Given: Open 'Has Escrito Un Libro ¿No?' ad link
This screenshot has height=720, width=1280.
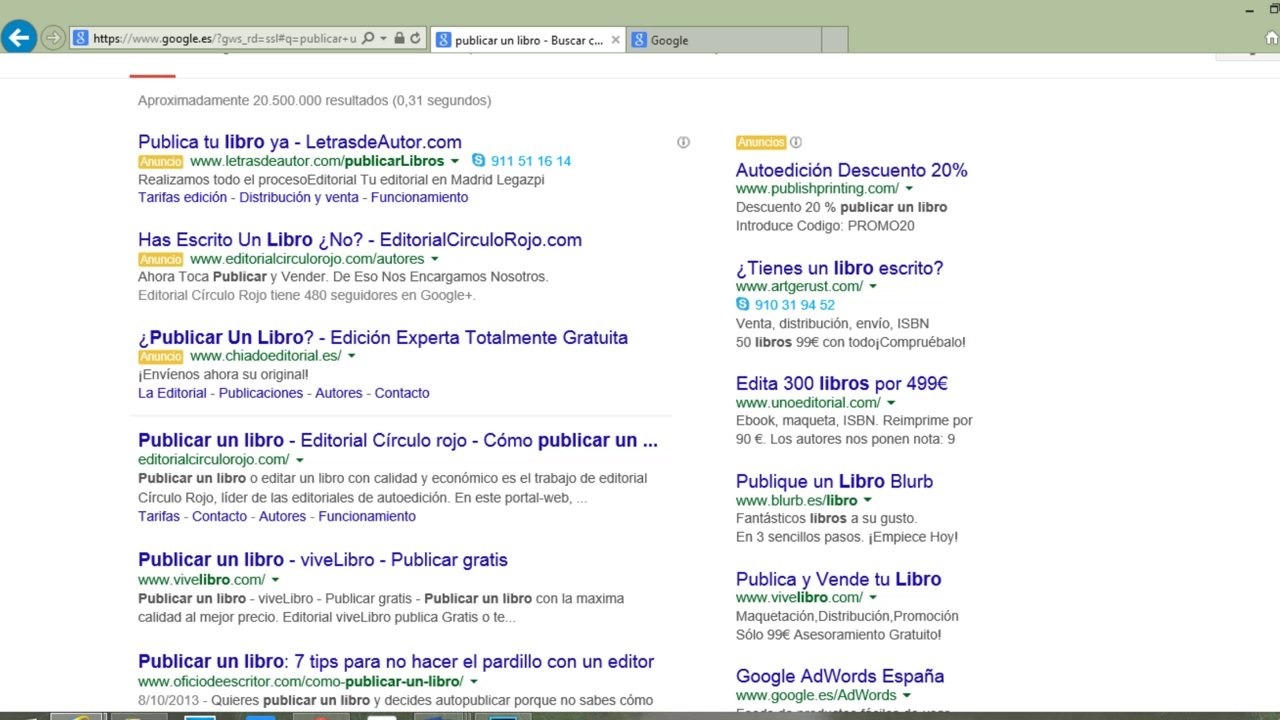Looking at the screenshot, I should pyautogui.click(x=360, y=240).
